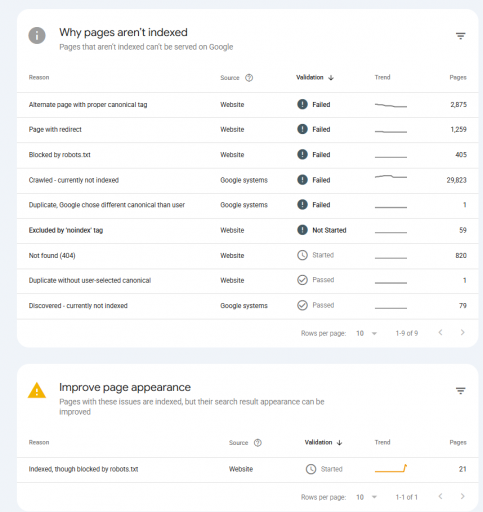Click Passed checkmark for Discovered - currently not indexed
This screenshot has height=512, width=483.
[302, 305]
